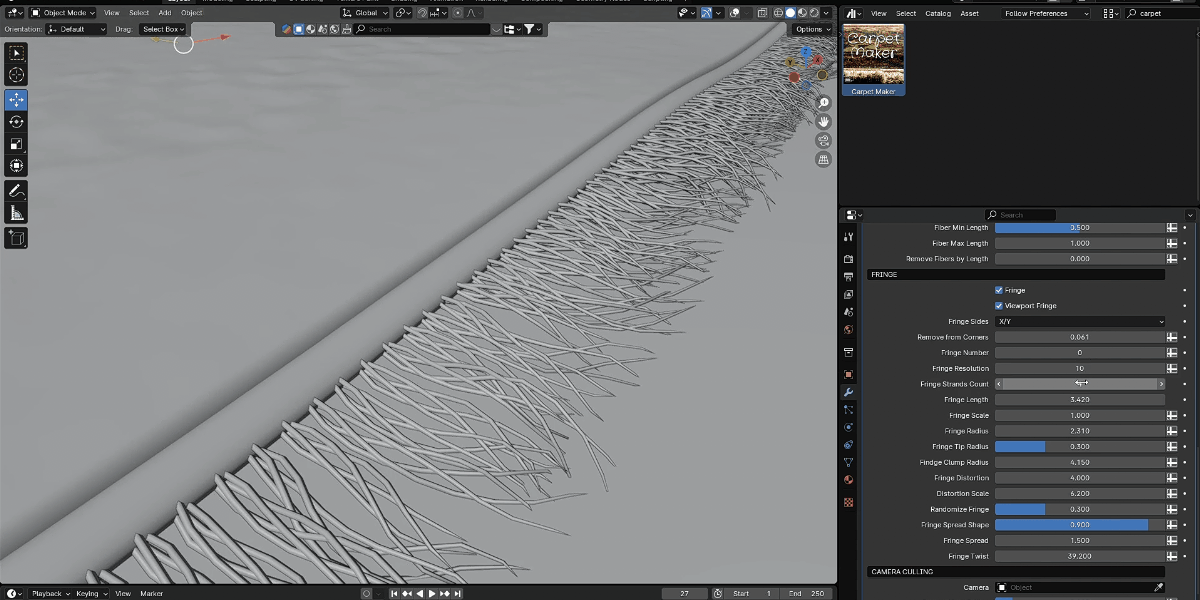Open the timeline Marker menu
The image size is (1200, 600).
(x=151, y=594)
